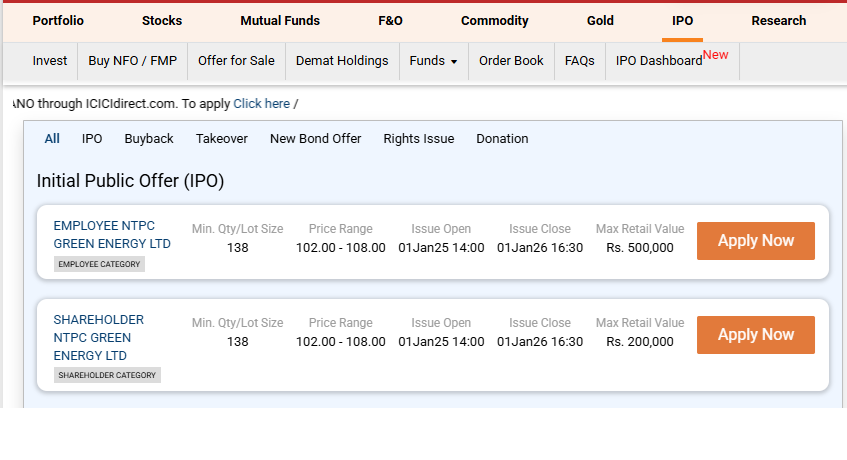The image size is (847, 460).
Task: Open the Stocks section
Action: tap(162, 21)
